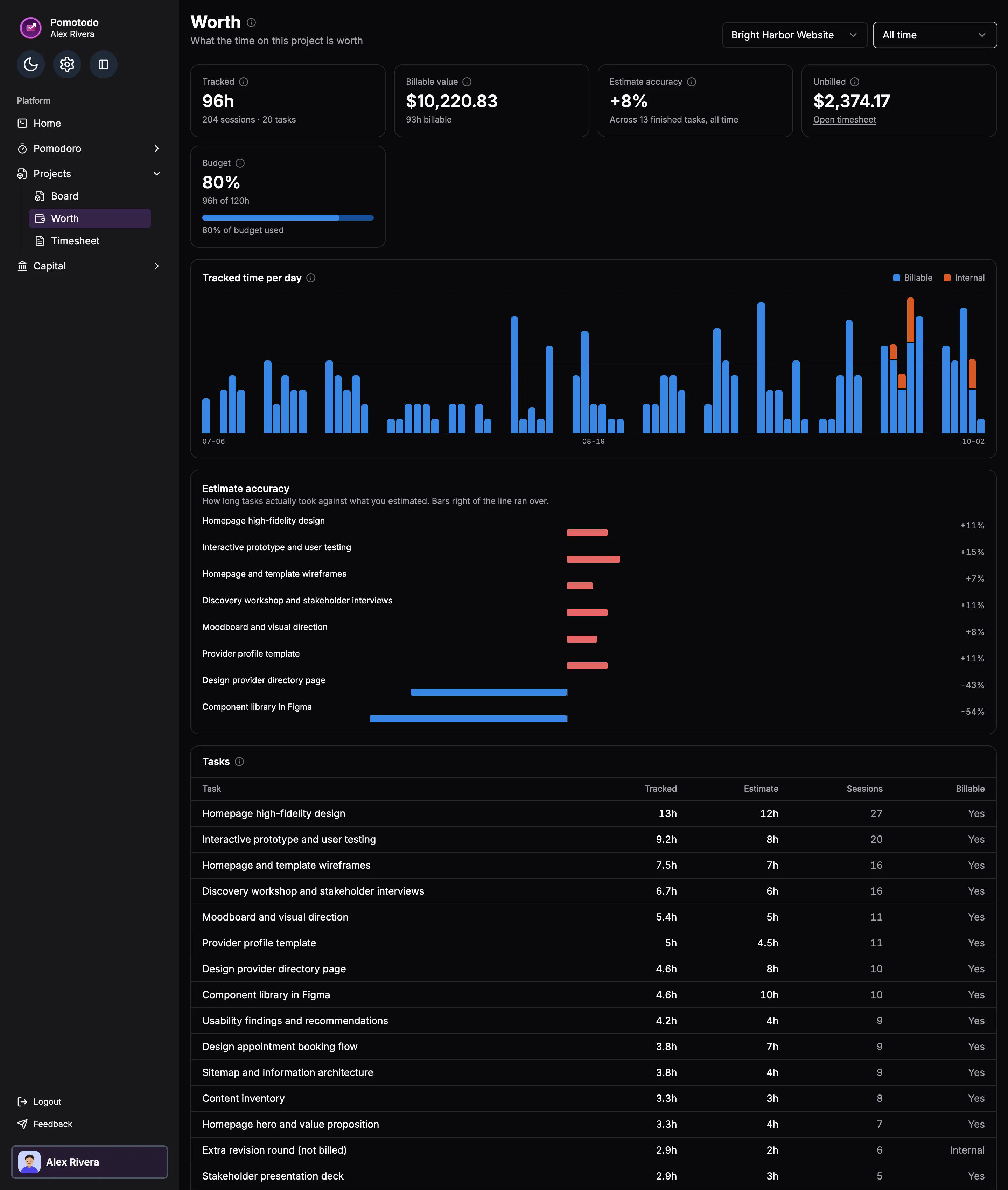Click the Tracked column header
Viewport: 1008px width, 1190px height.
660,789
